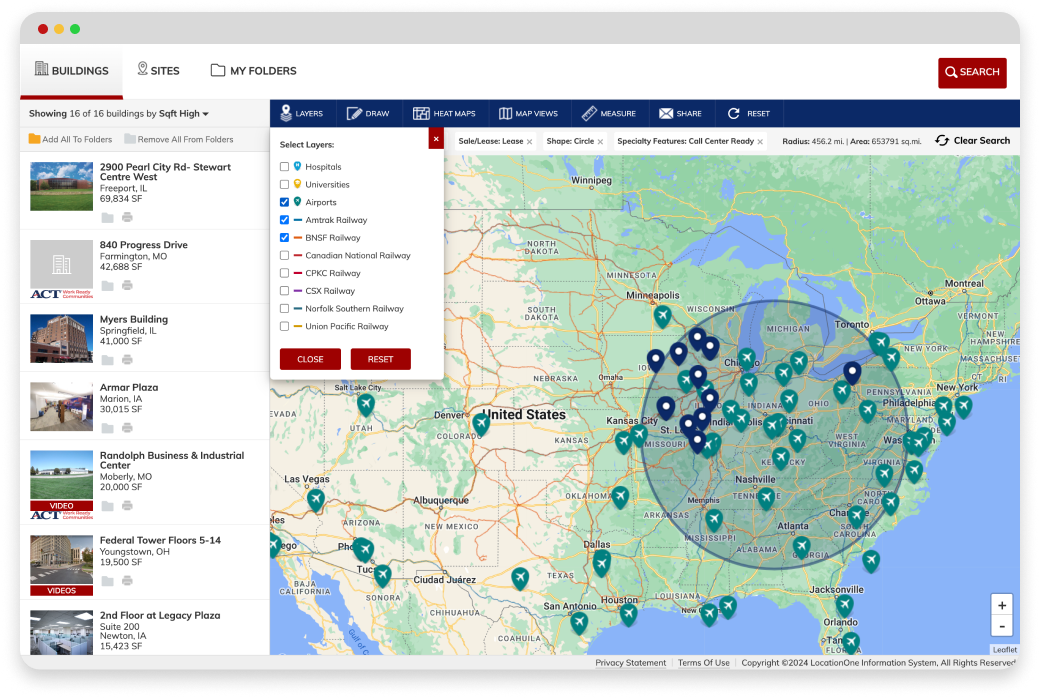Activate the Measure tool
Viewport: 1040px width, 698px height.
[x=609, y=113]
